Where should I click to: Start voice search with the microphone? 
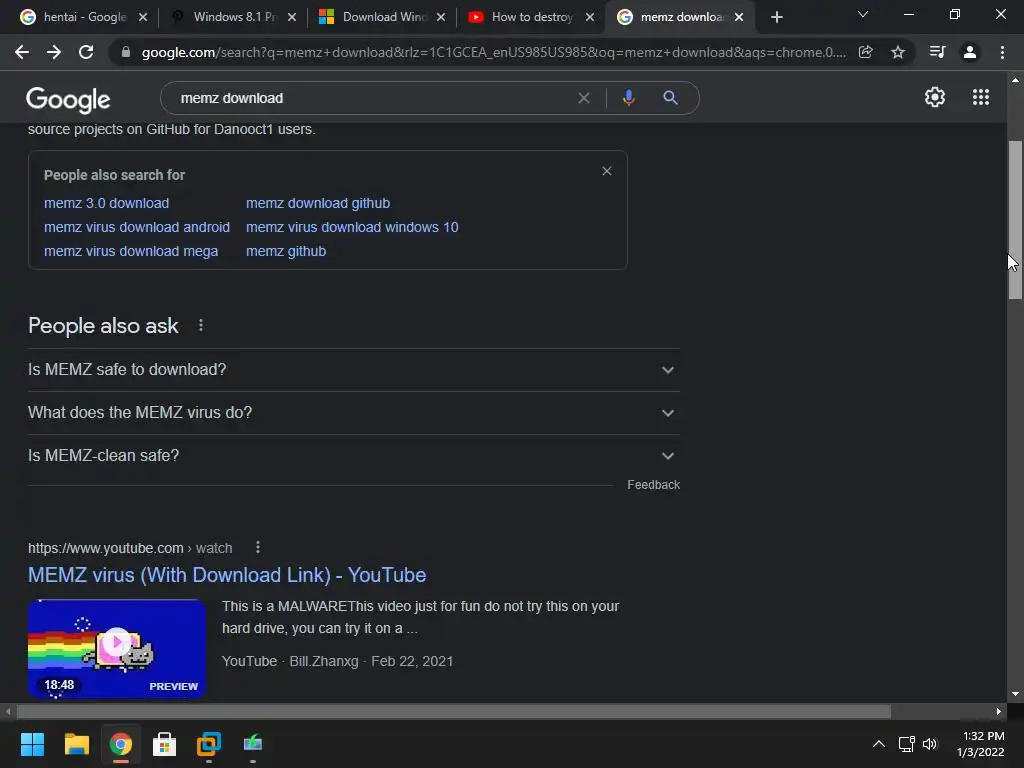click(x=628, y=98)
